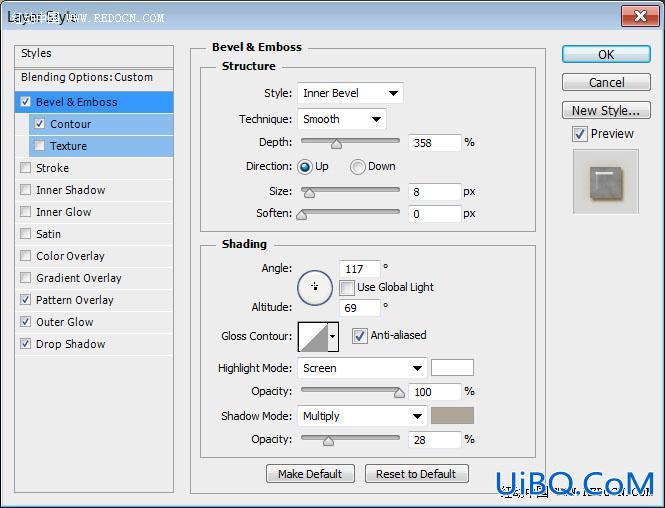The image size is (665, 508).
Task: Open the Inner Shadow settings entry
Action: (x=70, y=190)
